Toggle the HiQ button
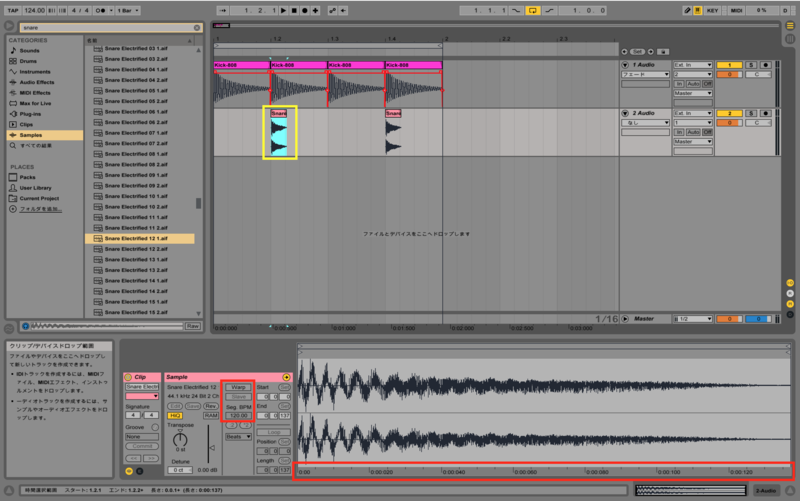800x501 pixels. tap(175, 416)
